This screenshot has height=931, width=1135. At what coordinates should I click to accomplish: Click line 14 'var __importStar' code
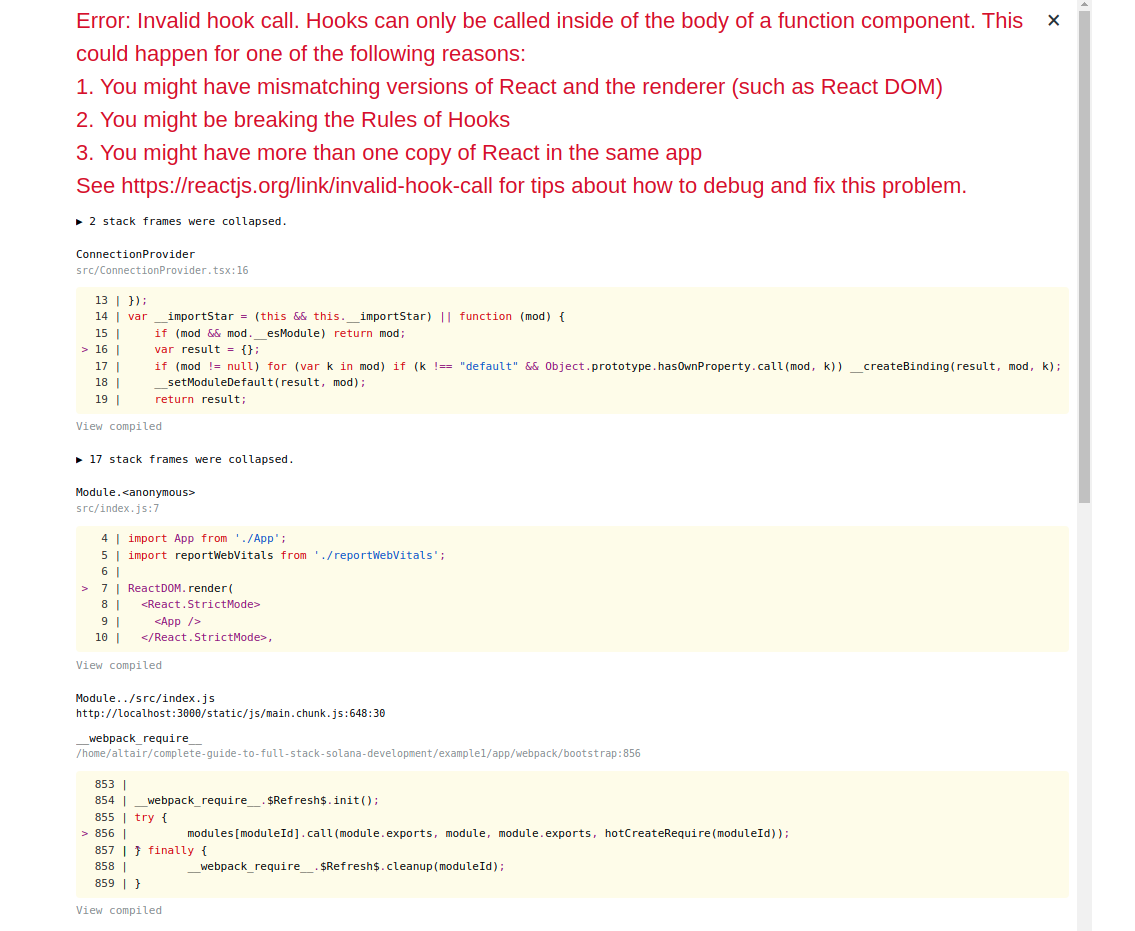[x=346, y=317]
